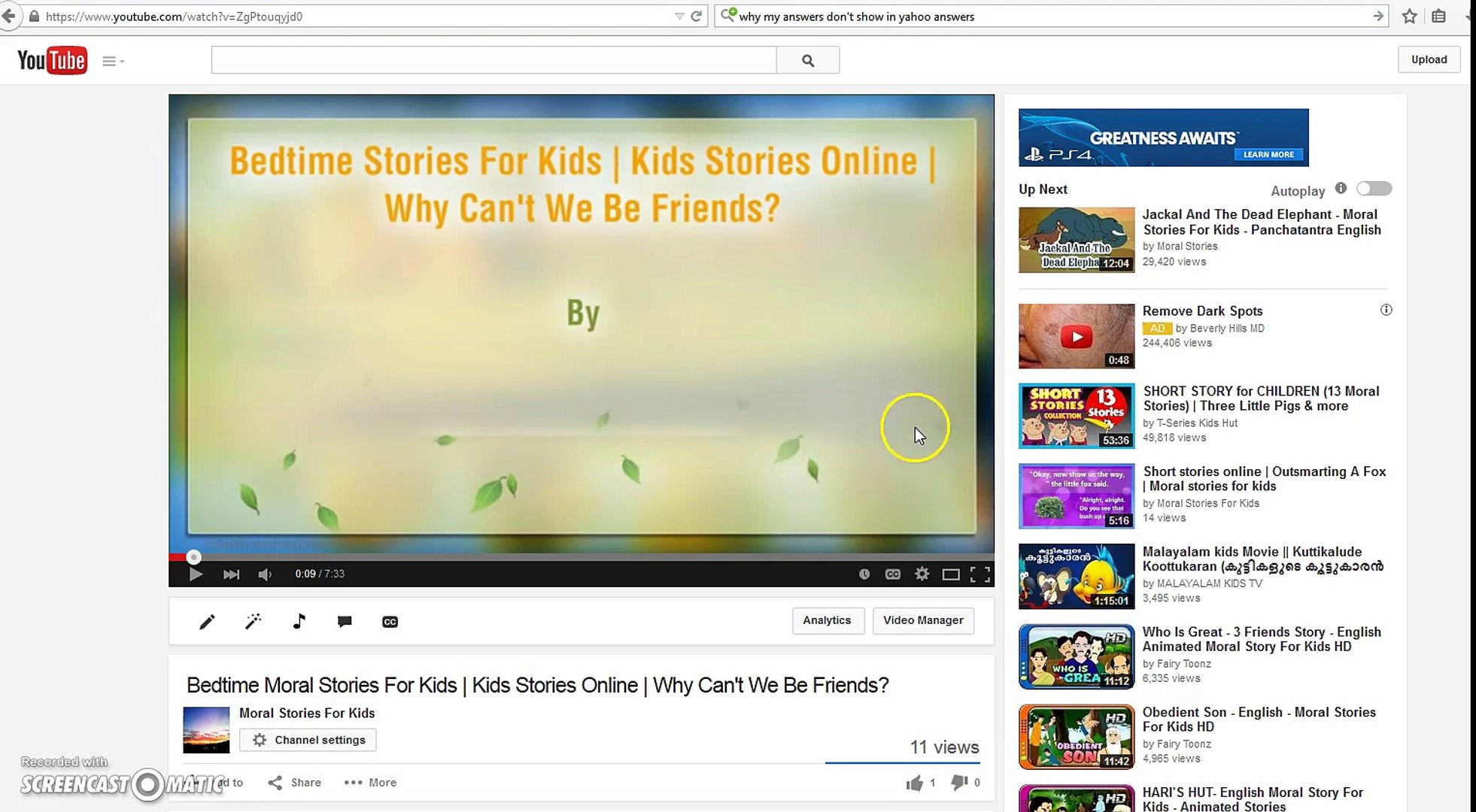The height and width of the screenshot is (812, 1476).
Task: Enter fullscreen mode on the player
Action: [980, 574]
